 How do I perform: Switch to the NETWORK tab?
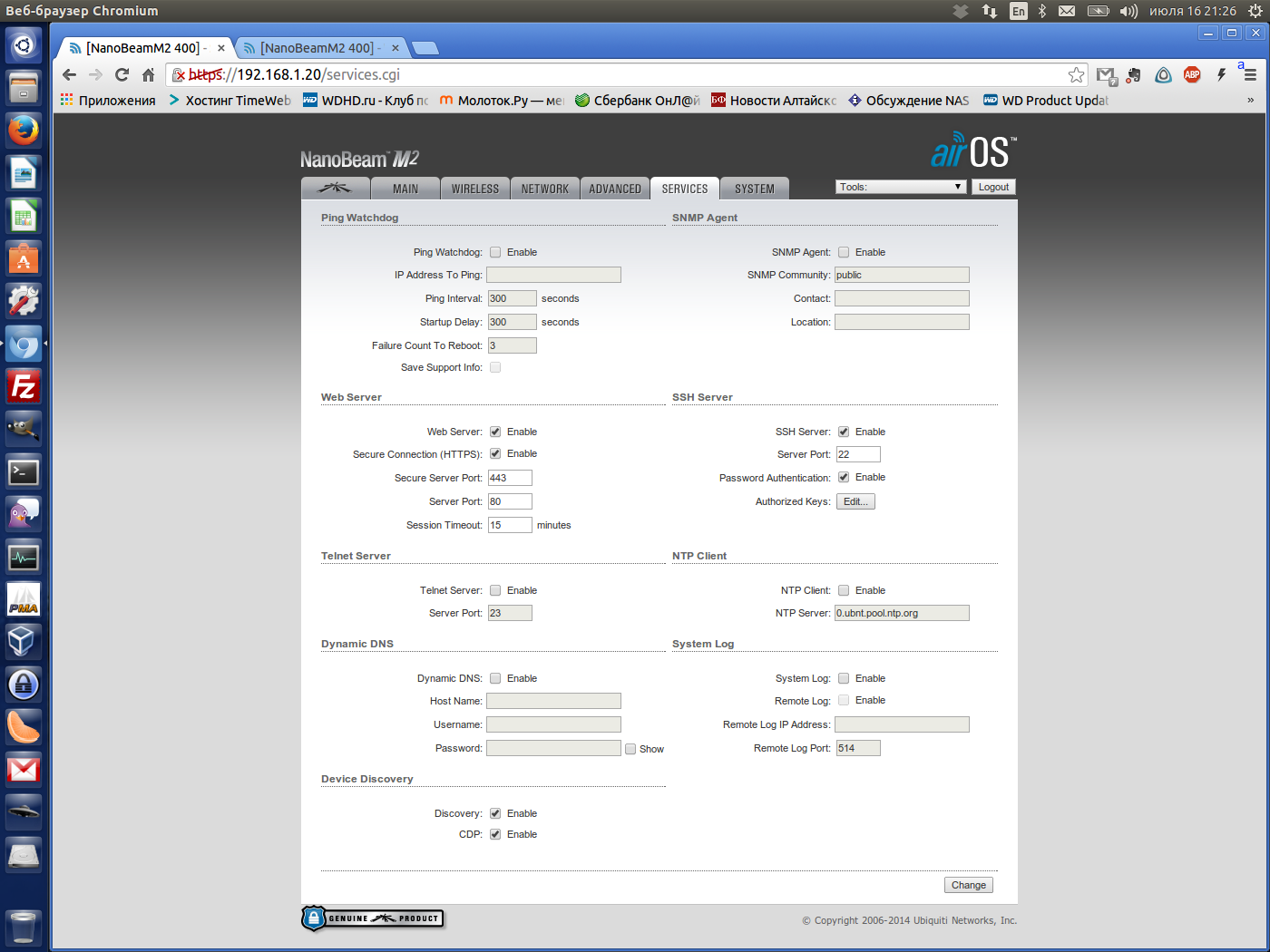point(545,188)
